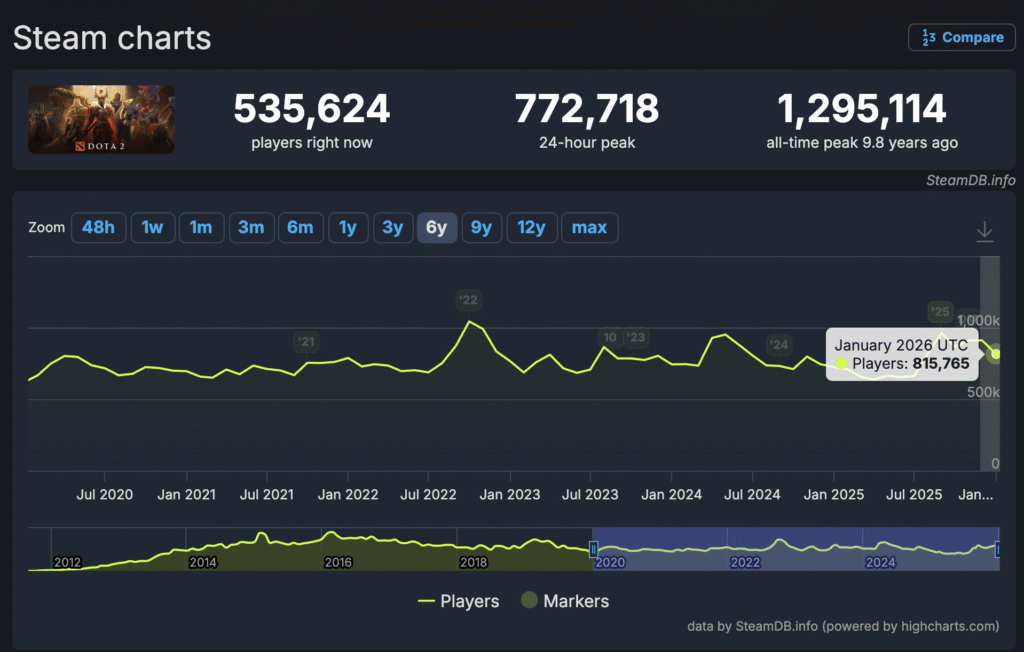Toggle Markers visibility in legend
The width and height of the screenshot is (1024, 652).
point(565,601)
